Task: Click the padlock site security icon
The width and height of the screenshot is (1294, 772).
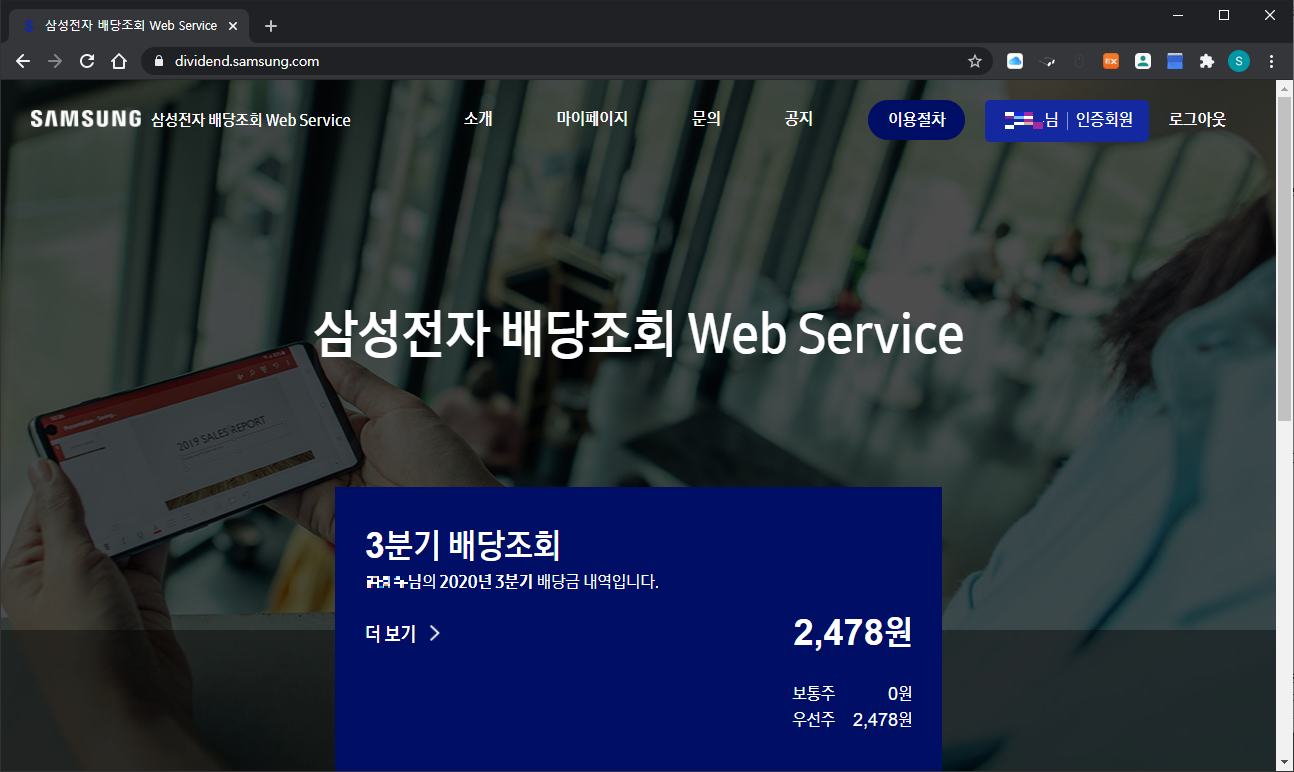Action: 158,61
